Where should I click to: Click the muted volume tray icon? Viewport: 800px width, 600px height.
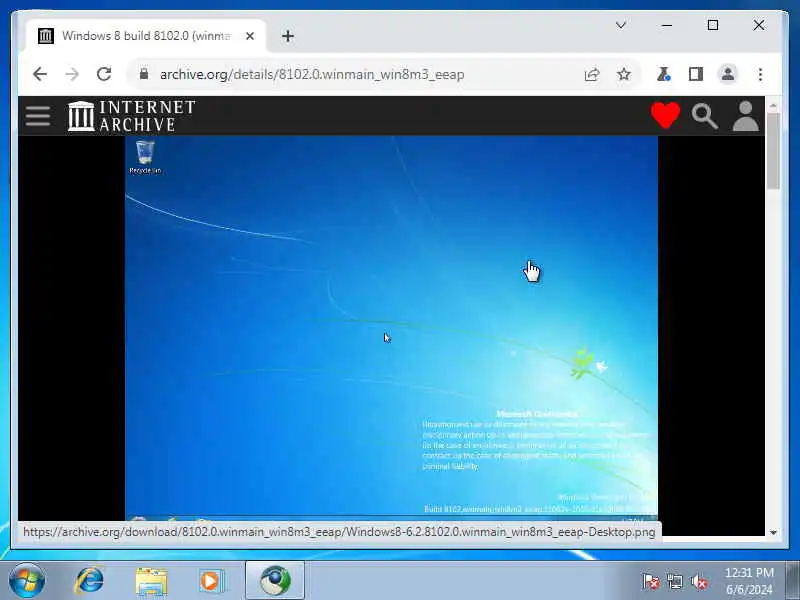click(x=699, y=581)
